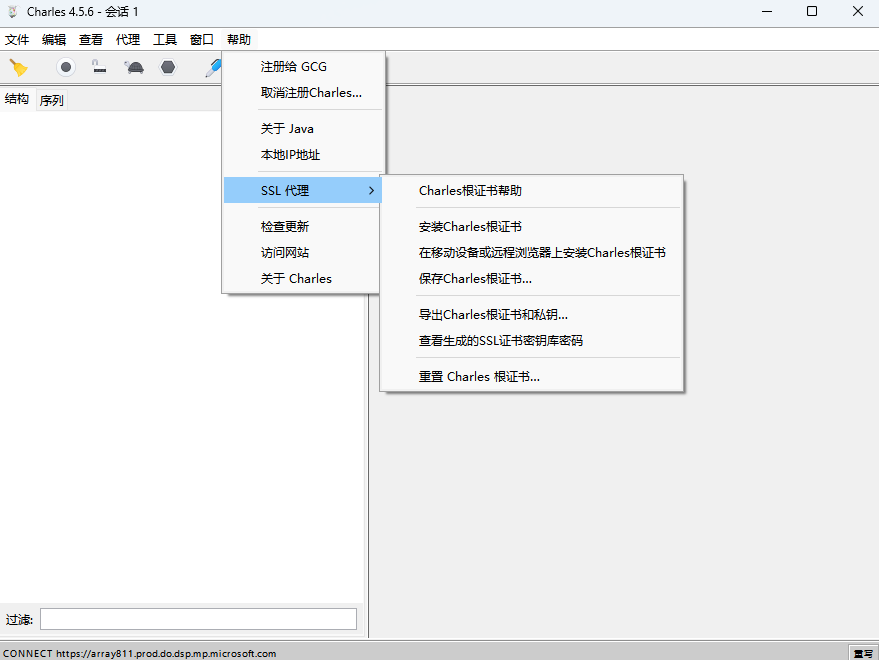Choose 访问网站 menu item
This screenshot has width=879, height=660.
point(303,252)
